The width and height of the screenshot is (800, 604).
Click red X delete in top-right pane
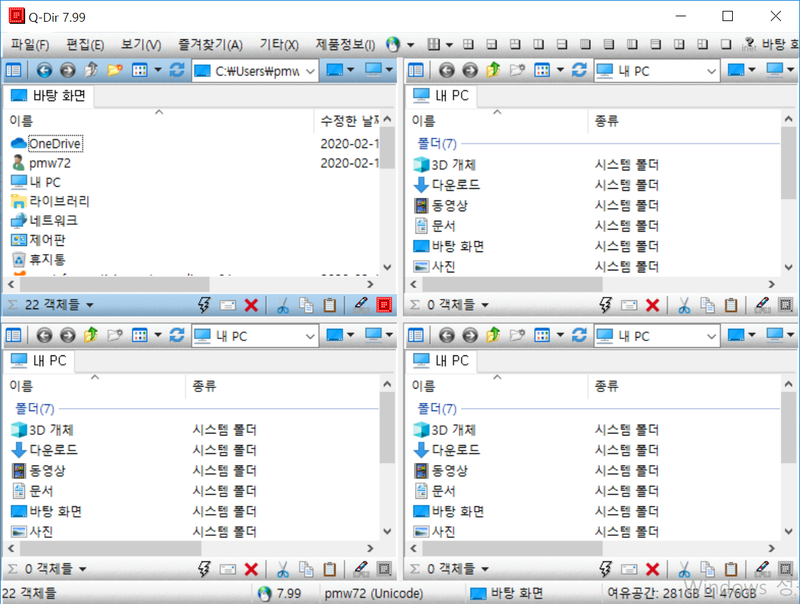653,305
